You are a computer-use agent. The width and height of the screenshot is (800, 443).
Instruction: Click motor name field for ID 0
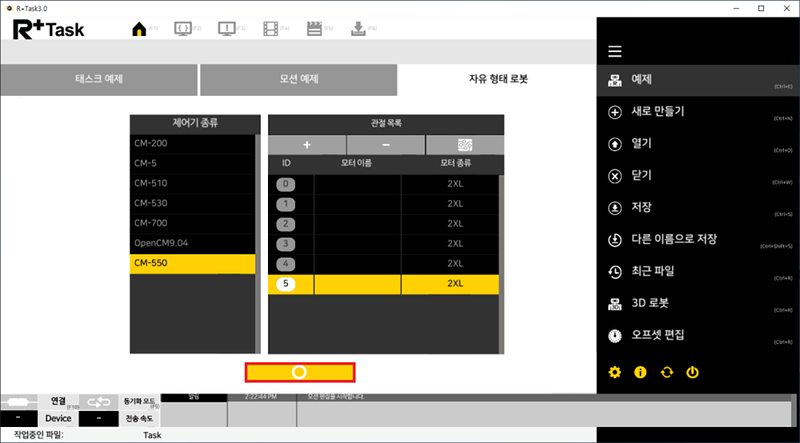click(357, 184)
